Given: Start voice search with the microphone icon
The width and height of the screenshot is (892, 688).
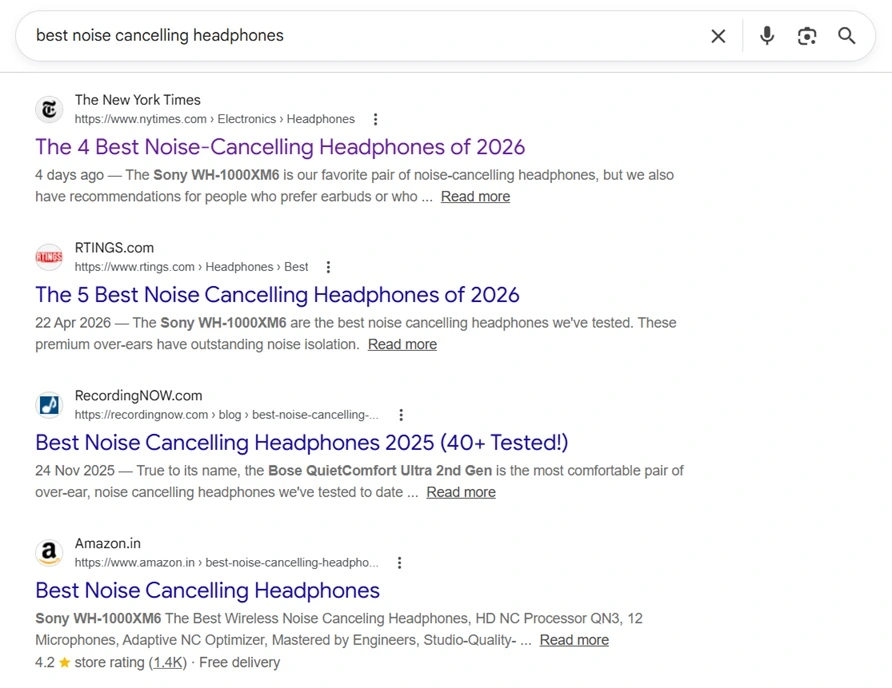Looking at the screenshot, I should pos(767,36).
